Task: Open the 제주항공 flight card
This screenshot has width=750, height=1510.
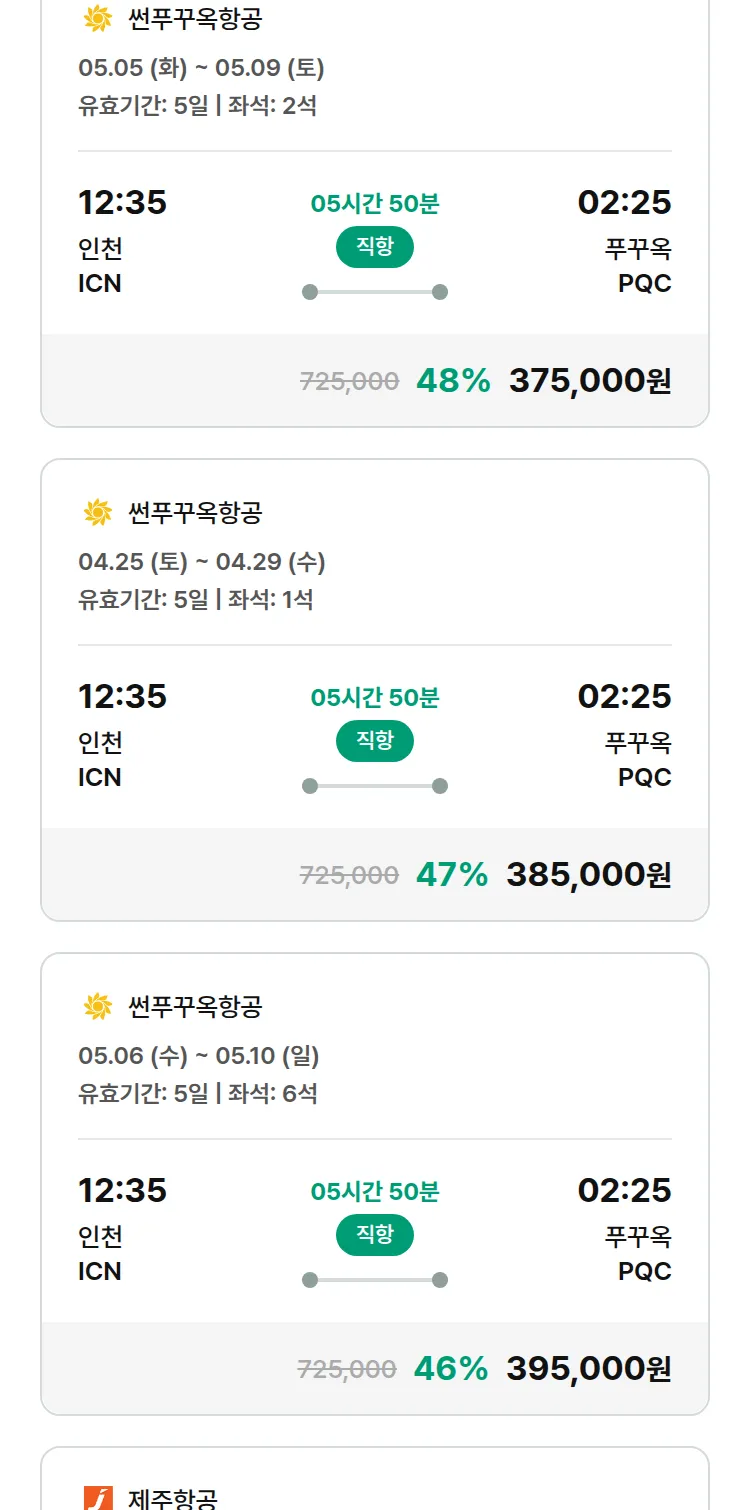Action: click(x=172, y=1498)
